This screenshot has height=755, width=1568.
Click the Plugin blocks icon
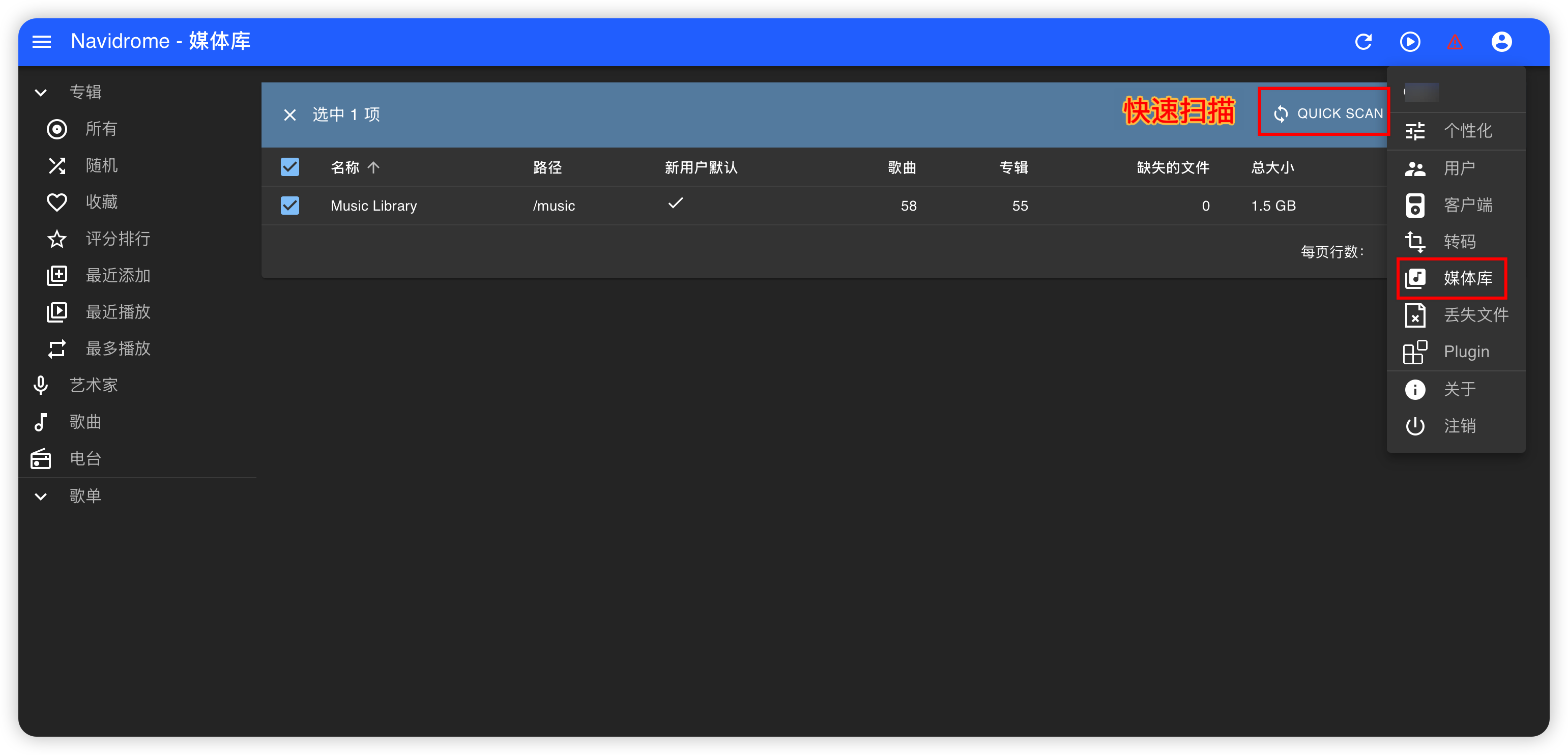(1414, 352)
